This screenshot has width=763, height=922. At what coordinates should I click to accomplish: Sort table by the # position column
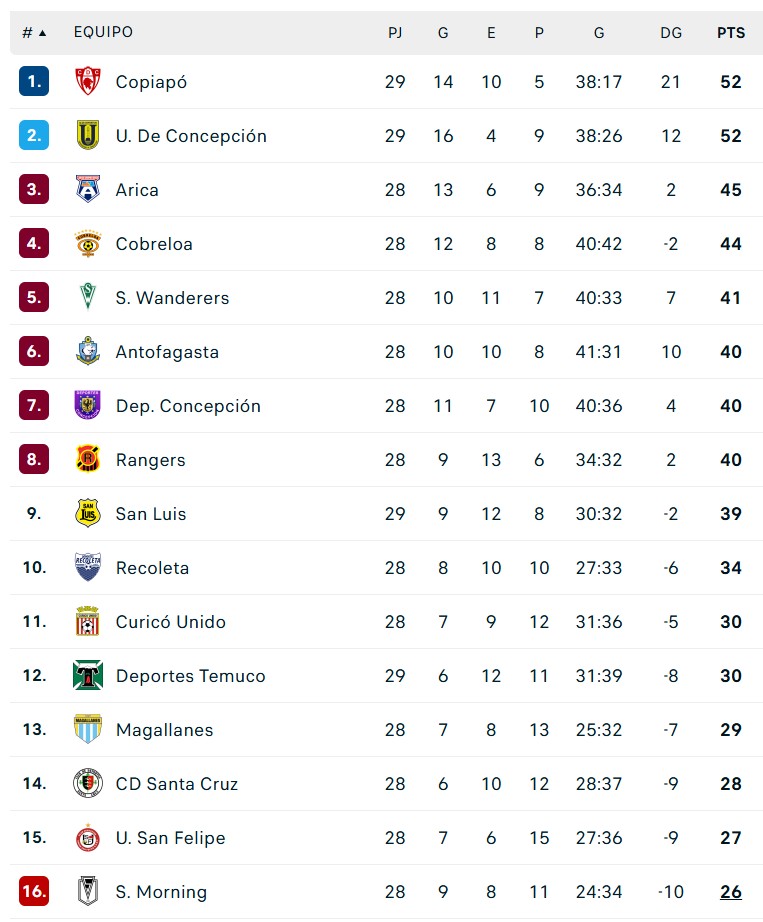click(x=34, y=33)
